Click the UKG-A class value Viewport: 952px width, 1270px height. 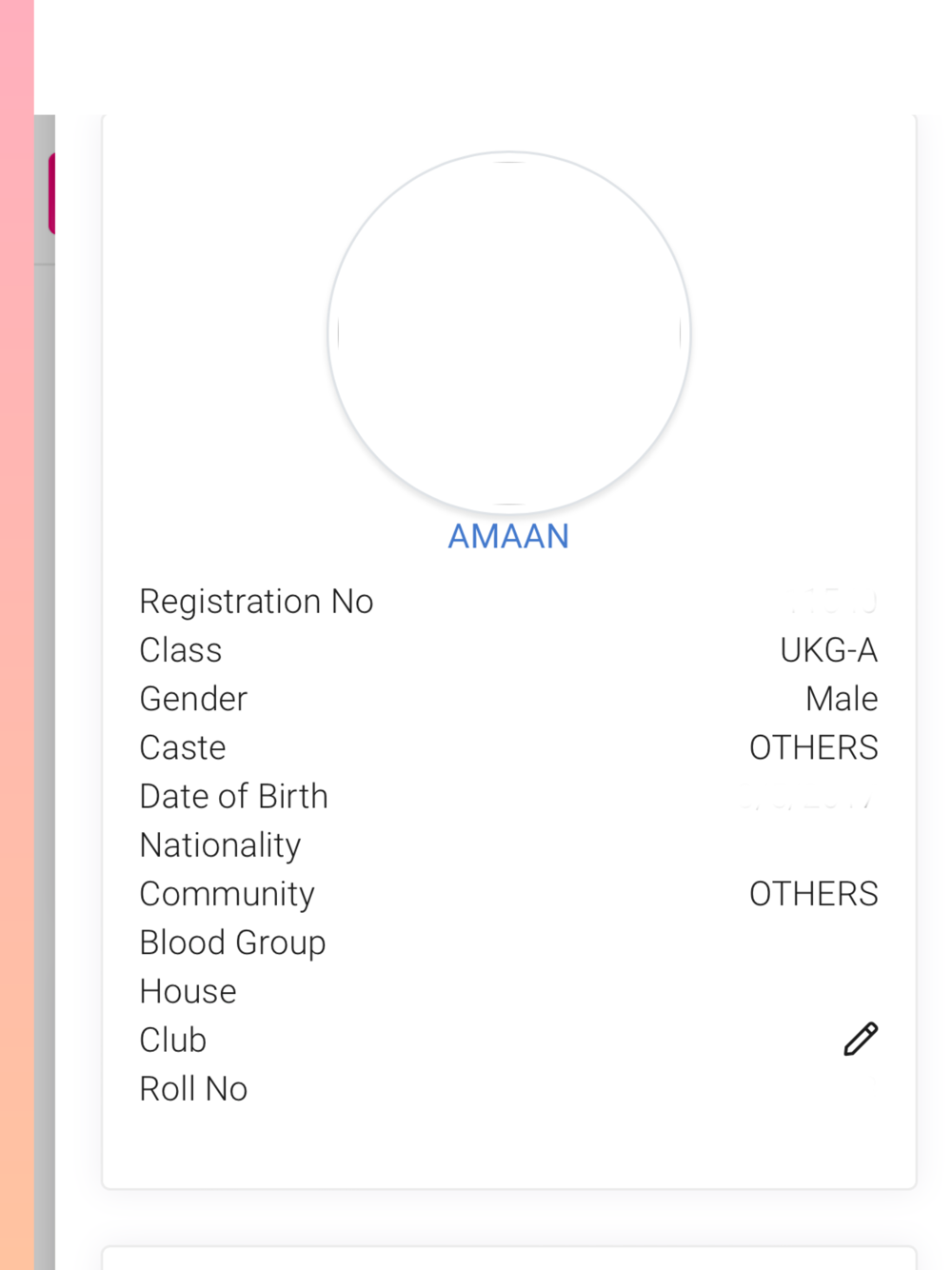[828, 650]
